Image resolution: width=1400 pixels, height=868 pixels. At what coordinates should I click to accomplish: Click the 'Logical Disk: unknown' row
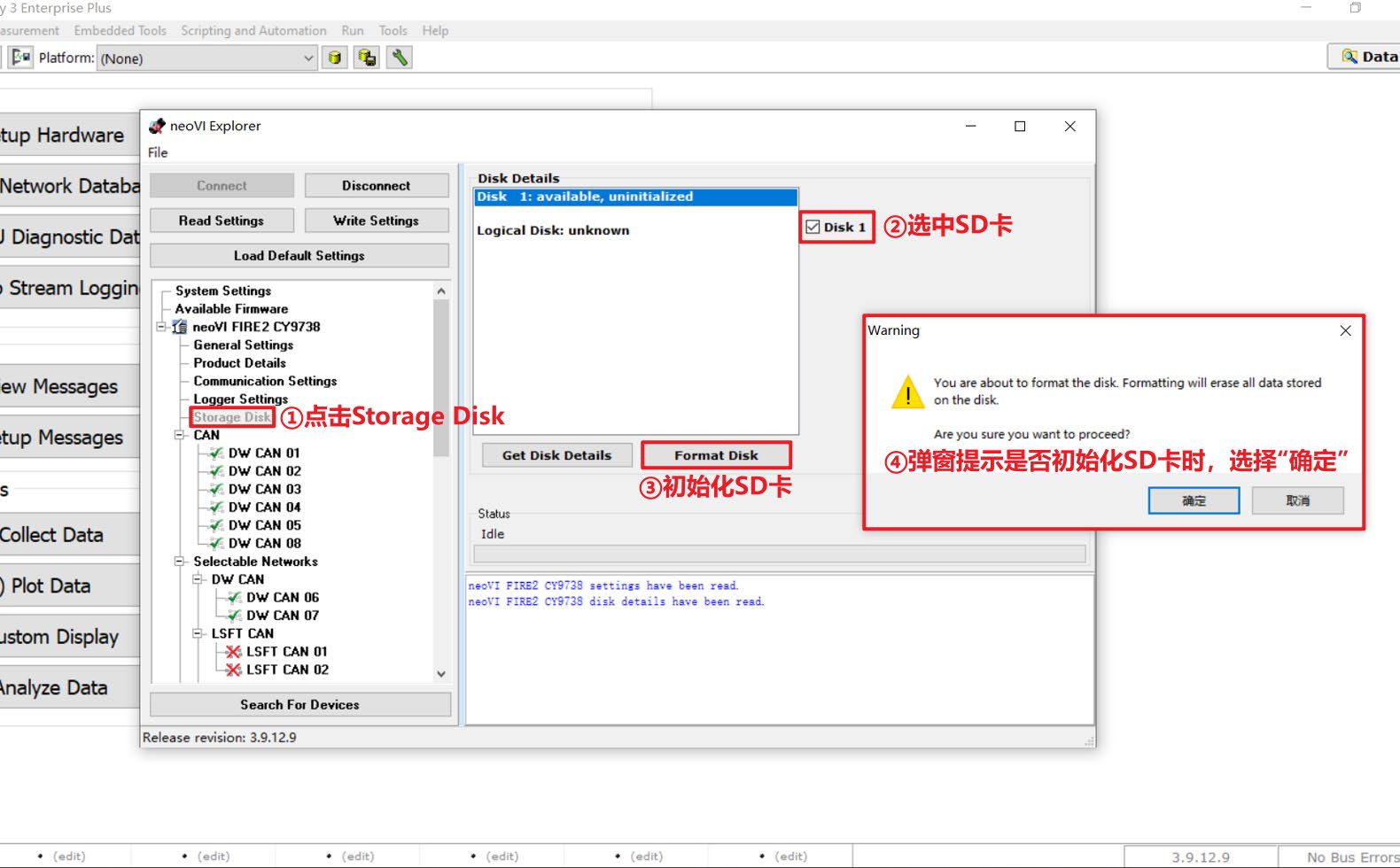tap(553, 230)
